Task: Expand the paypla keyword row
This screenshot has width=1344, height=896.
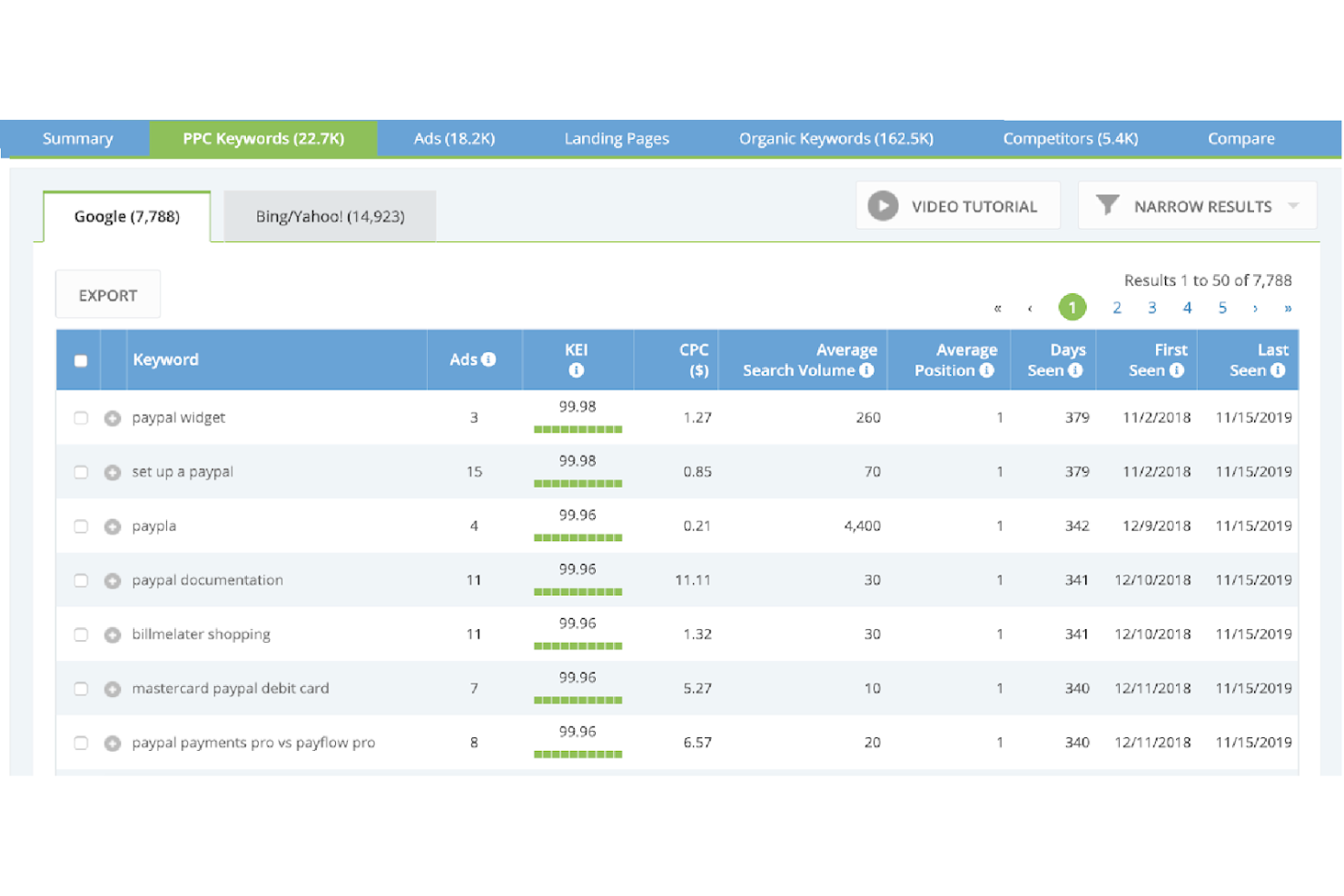Action: coord(113,527)
